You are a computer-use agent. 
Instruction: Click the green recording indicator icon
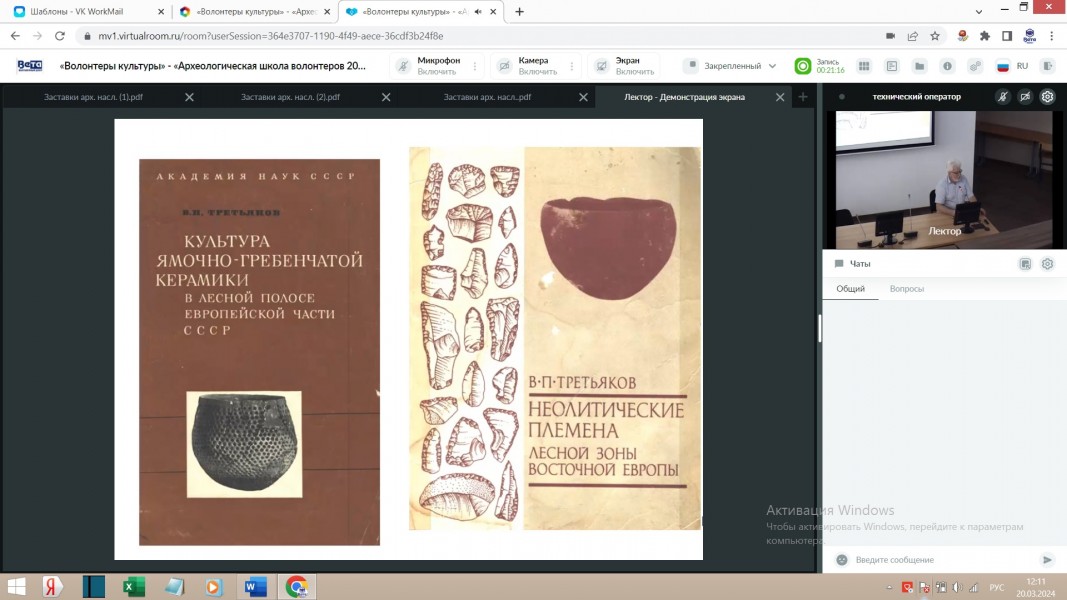tap(802, 66)
